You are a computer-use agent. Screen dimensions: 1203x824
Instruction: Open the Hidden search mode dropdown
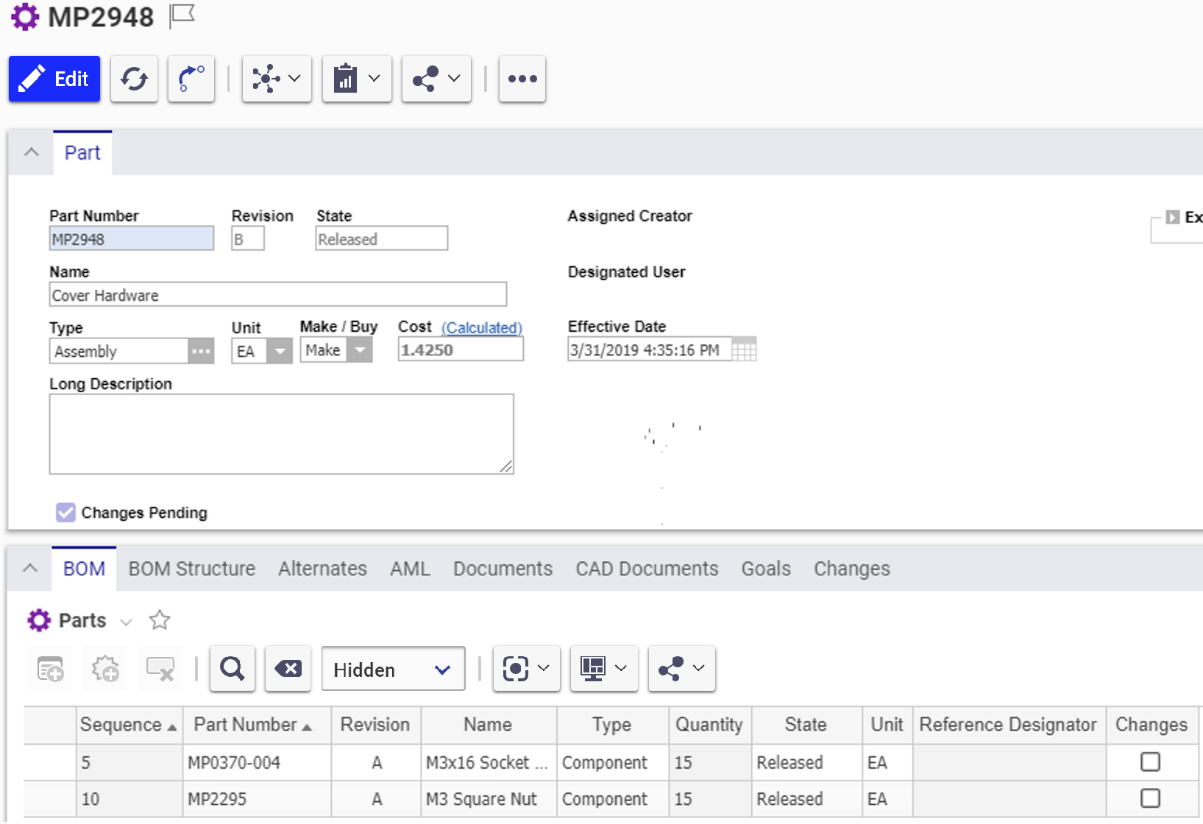click(x=393, y=669)
